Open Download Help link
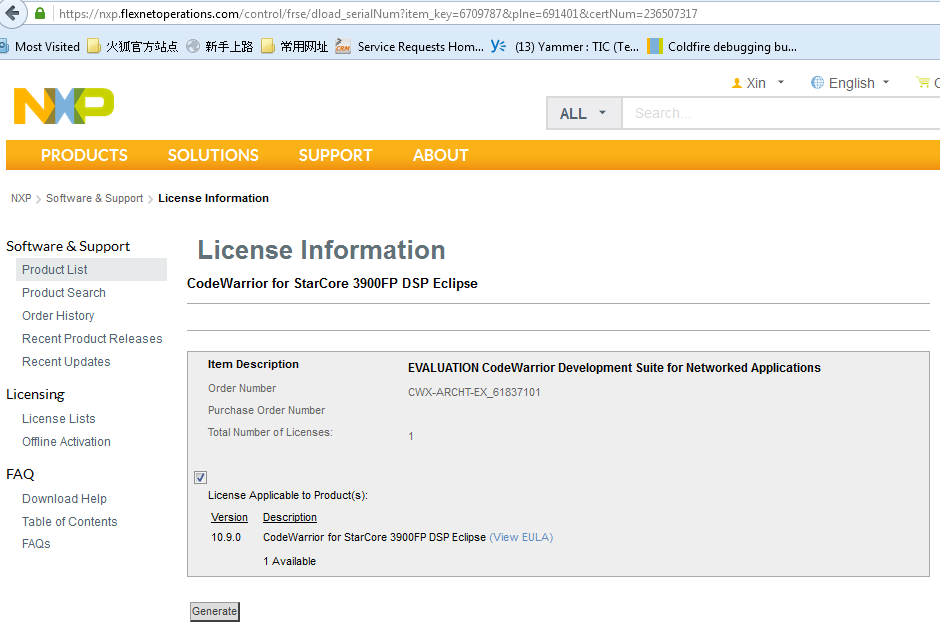The width and height of the screenshot is (940, 632). (x=64, y=499)
